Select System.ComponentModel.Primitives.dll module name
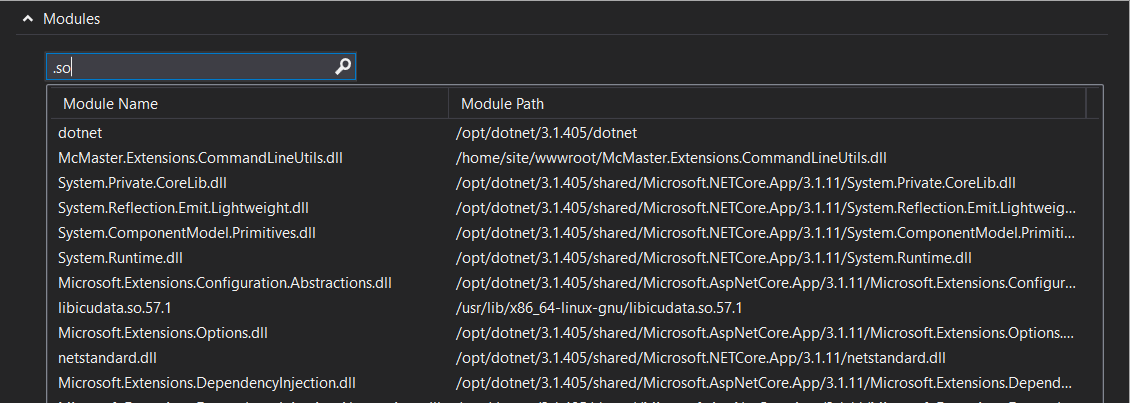Screen dimensions: 1130x403 tap(187, 233)
